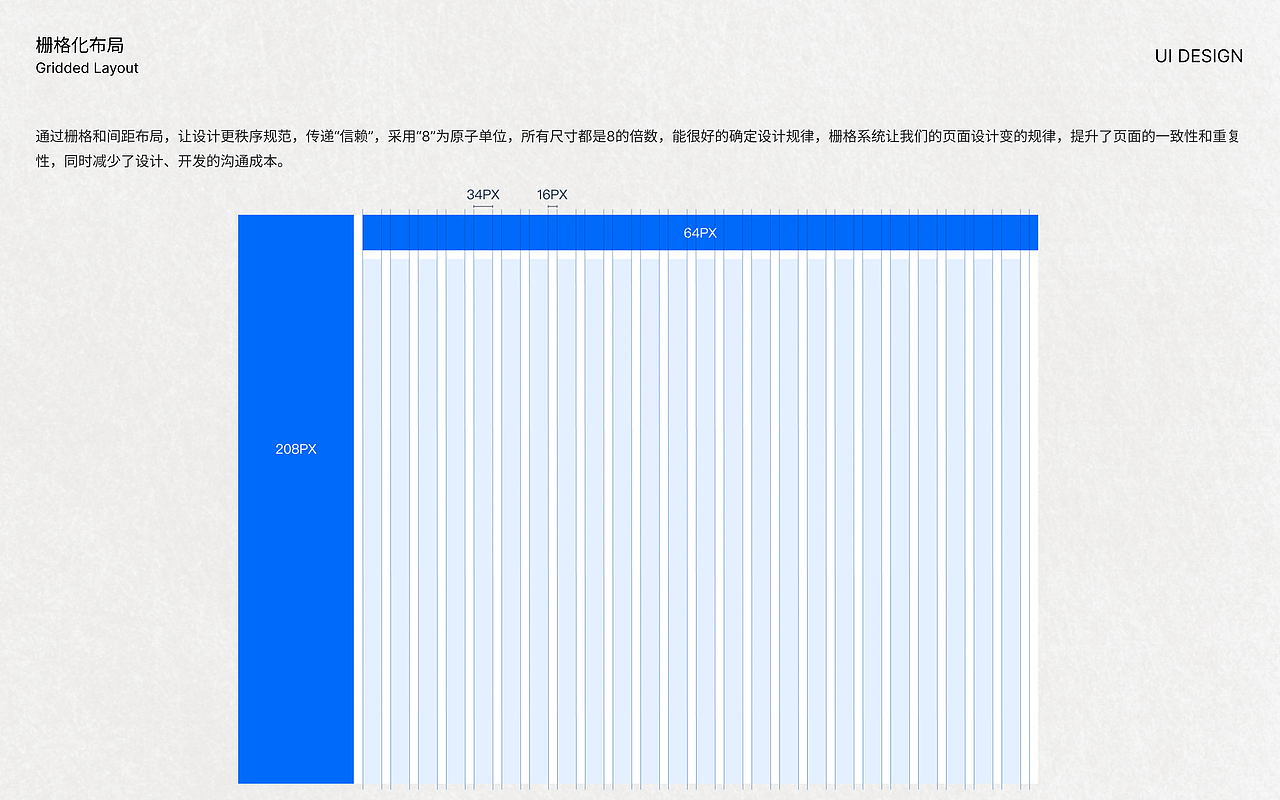Click the bottom edge of the grid area
Screen dimensions: 1280x800
(x=700, y=783)
